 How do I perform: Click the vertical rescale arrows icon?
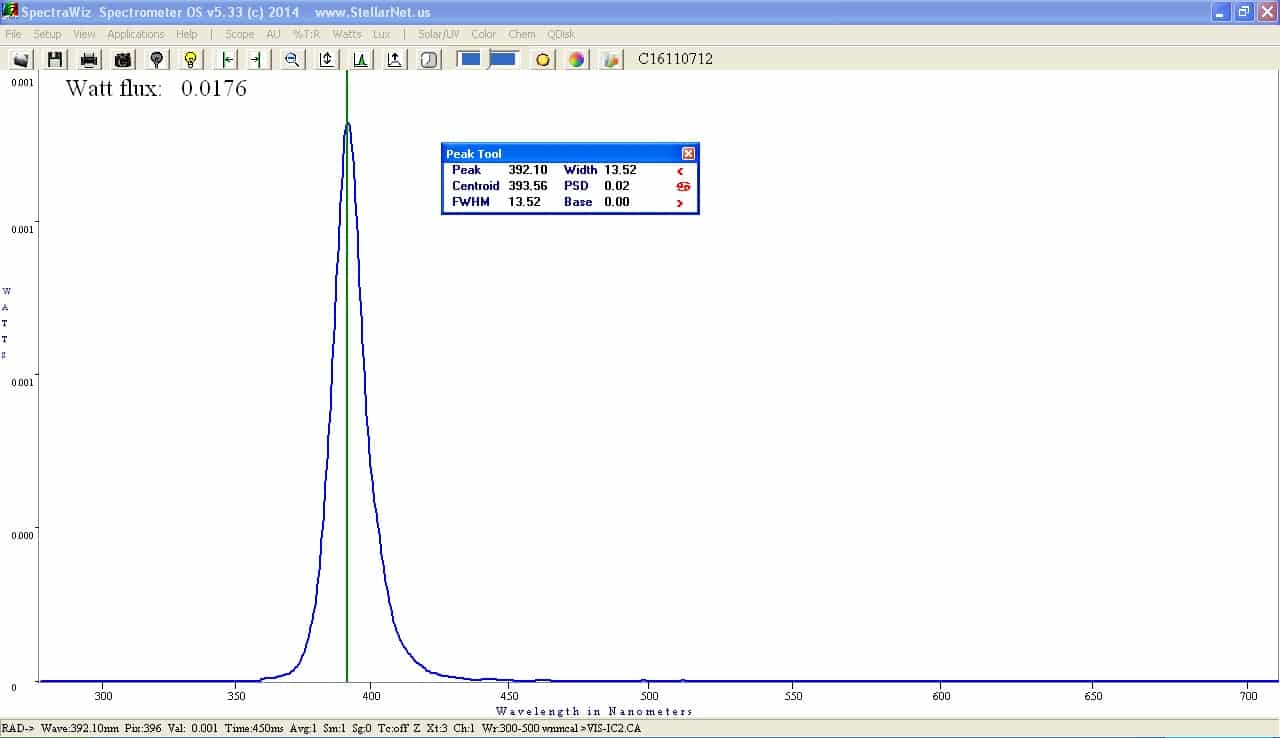327,60
